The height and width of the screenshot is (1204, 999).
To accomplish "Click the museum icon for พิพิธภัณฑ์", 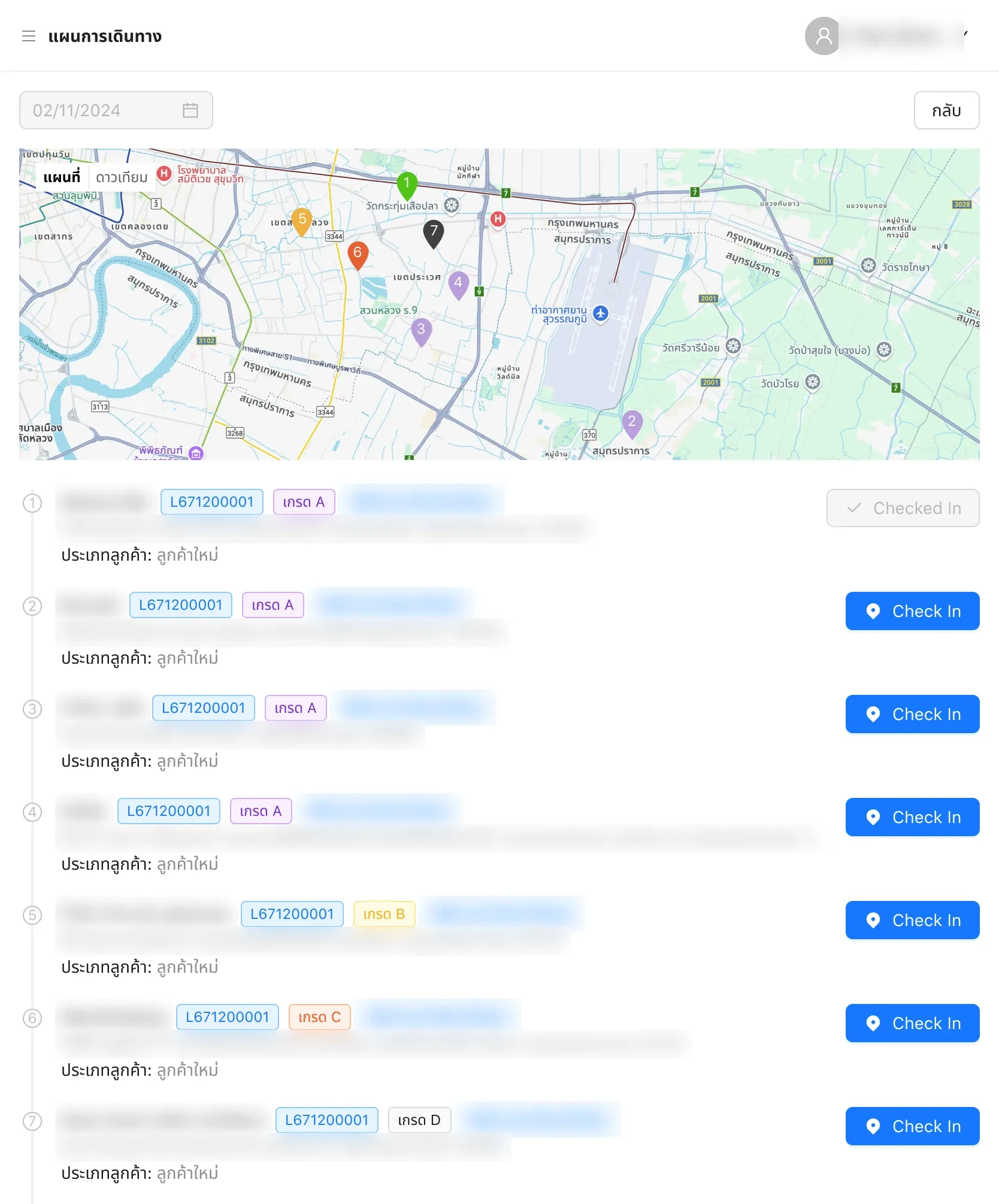I will coord(196,453).
